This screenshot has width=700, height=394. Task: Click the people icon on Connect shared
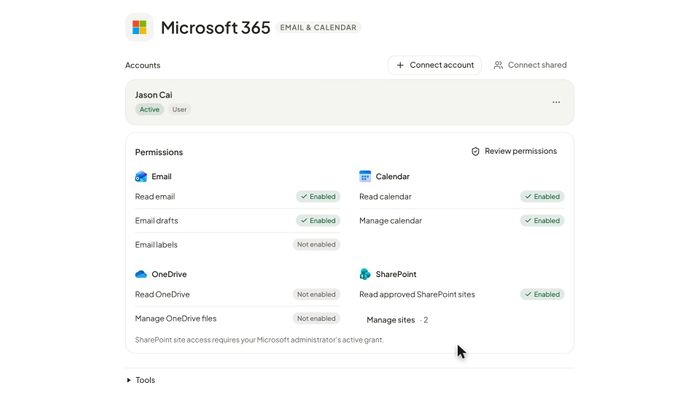pos(498,65)
